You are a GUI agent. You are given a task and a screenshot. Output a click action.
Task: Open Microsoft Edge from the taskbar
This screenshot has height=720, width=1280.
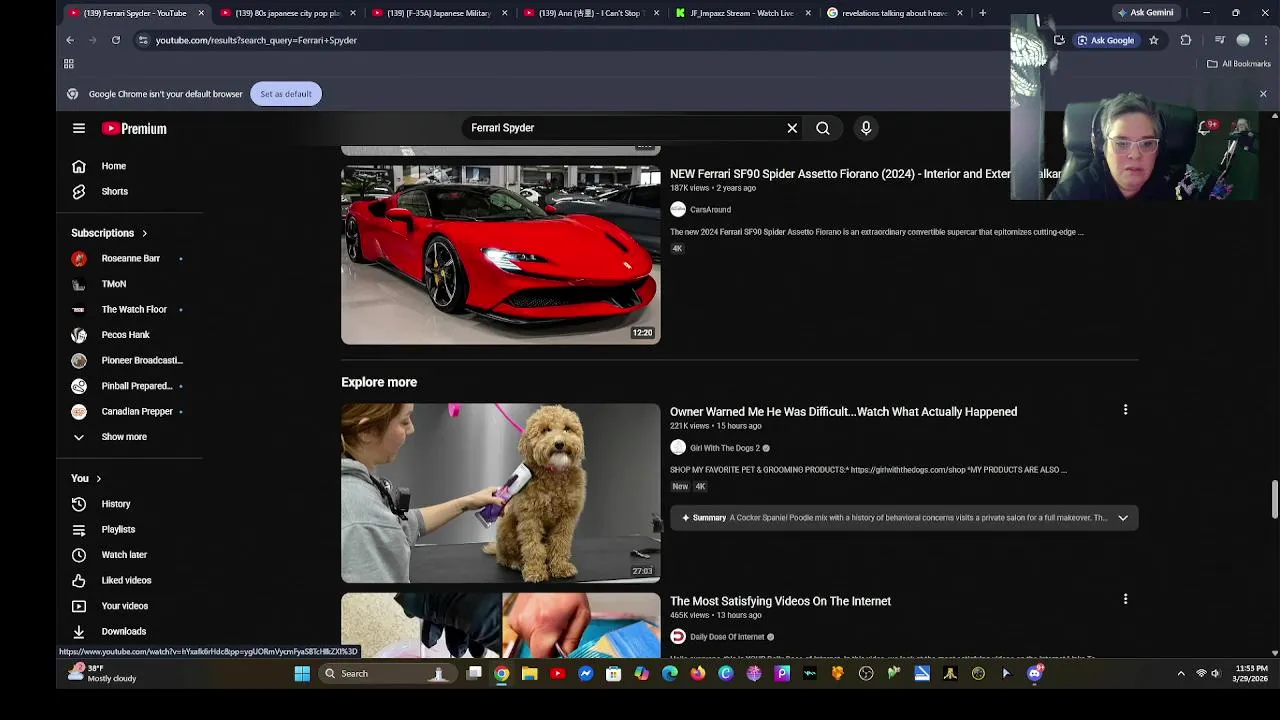pyautogui.click(x=670, y=674)
